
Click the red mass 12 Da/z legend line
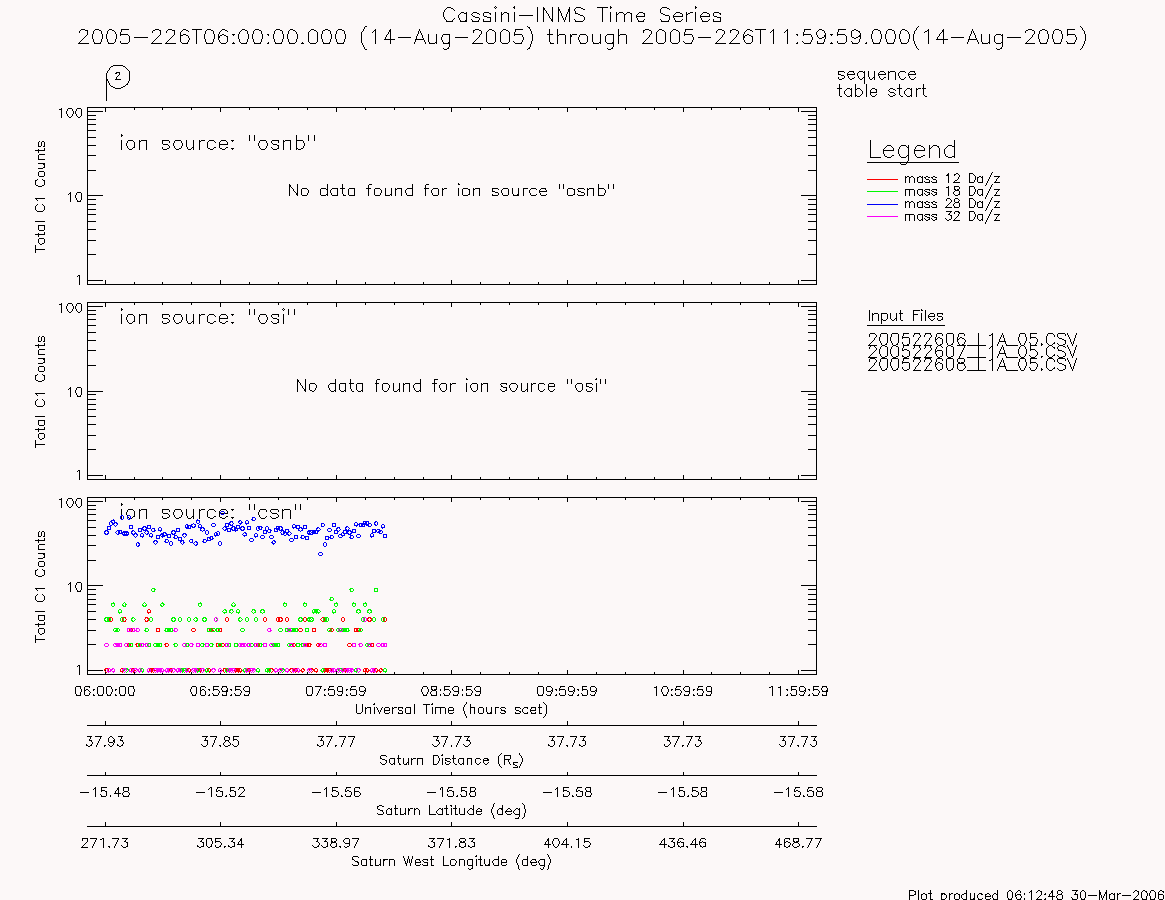pos(883,179)
